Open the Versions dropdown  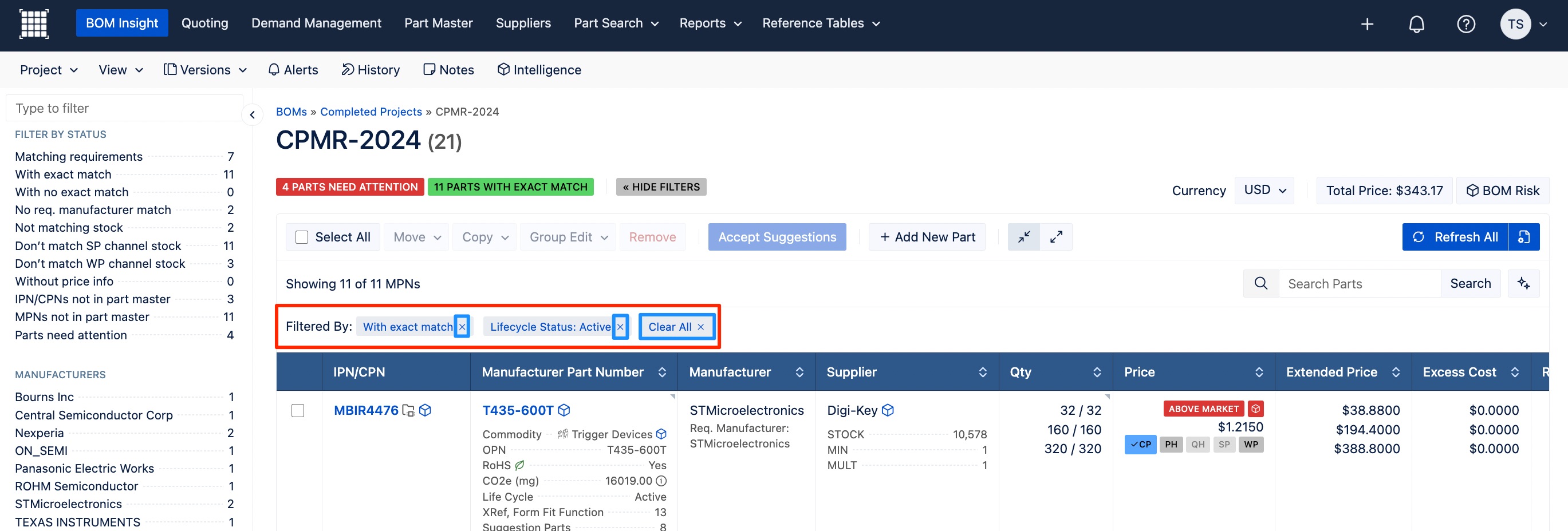click(x=205, y=70)
